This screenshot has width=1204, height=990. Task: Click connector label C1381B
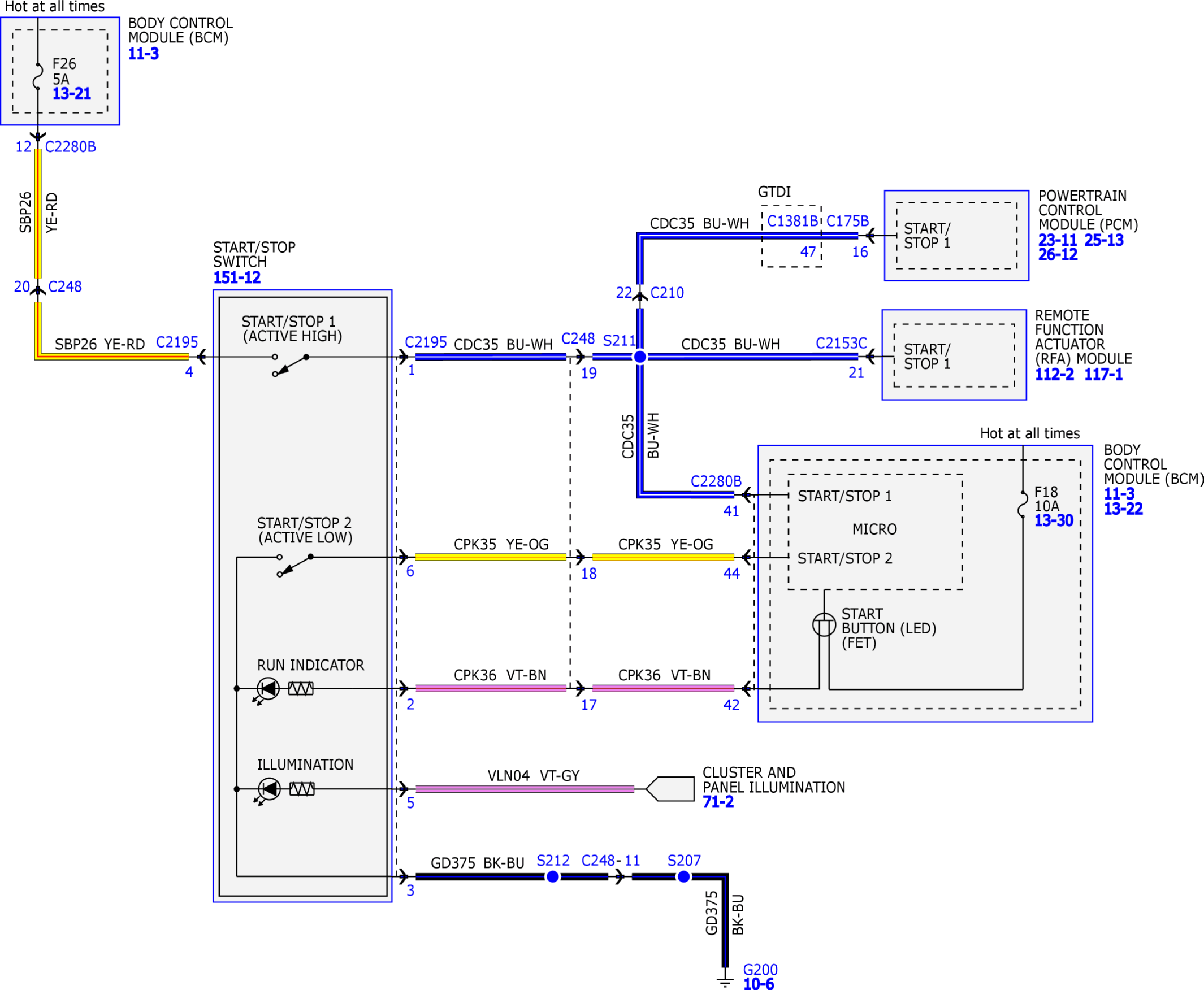point(793,221)
